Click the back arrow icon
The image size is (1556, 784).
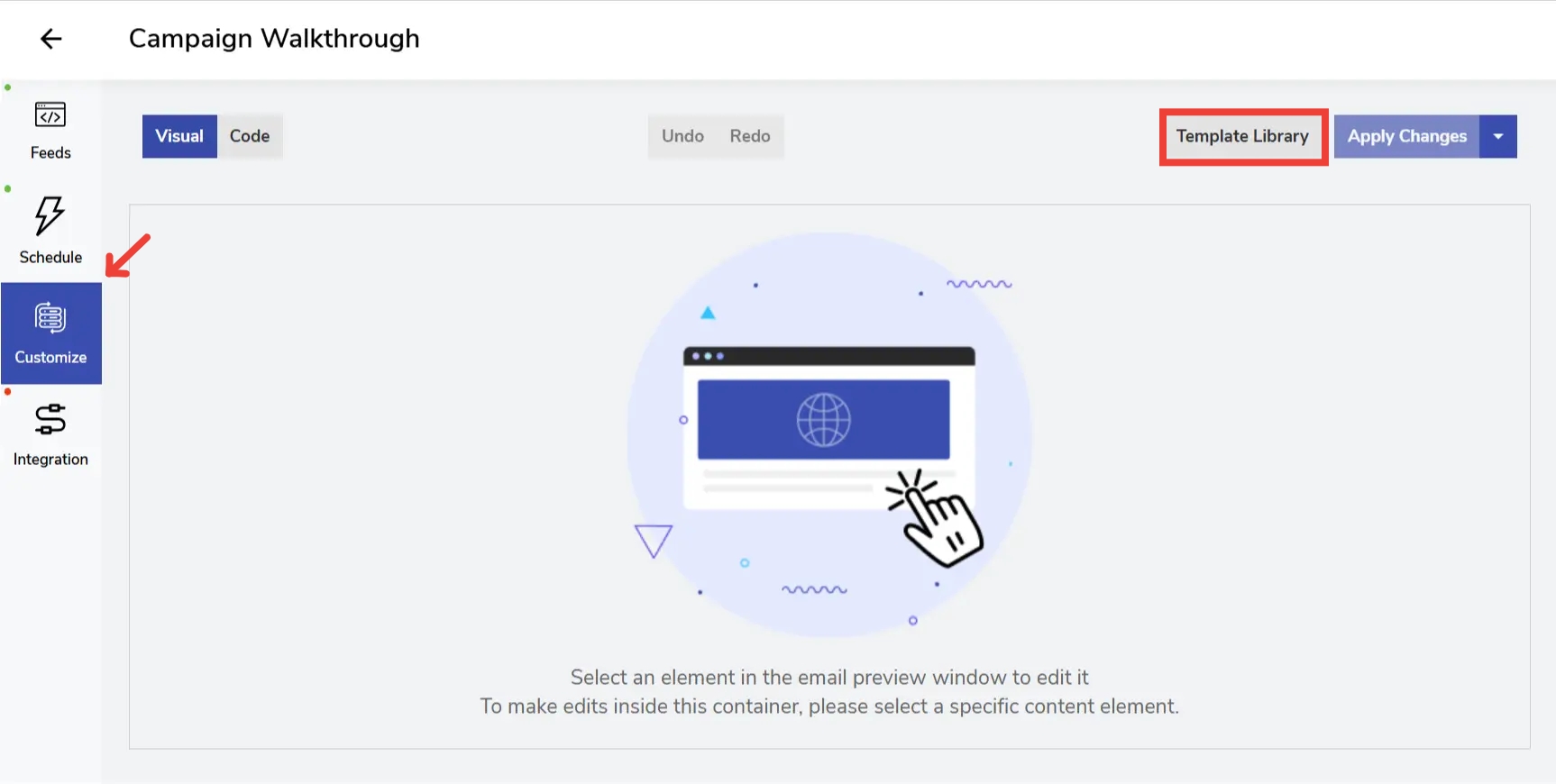pos(51,39)
